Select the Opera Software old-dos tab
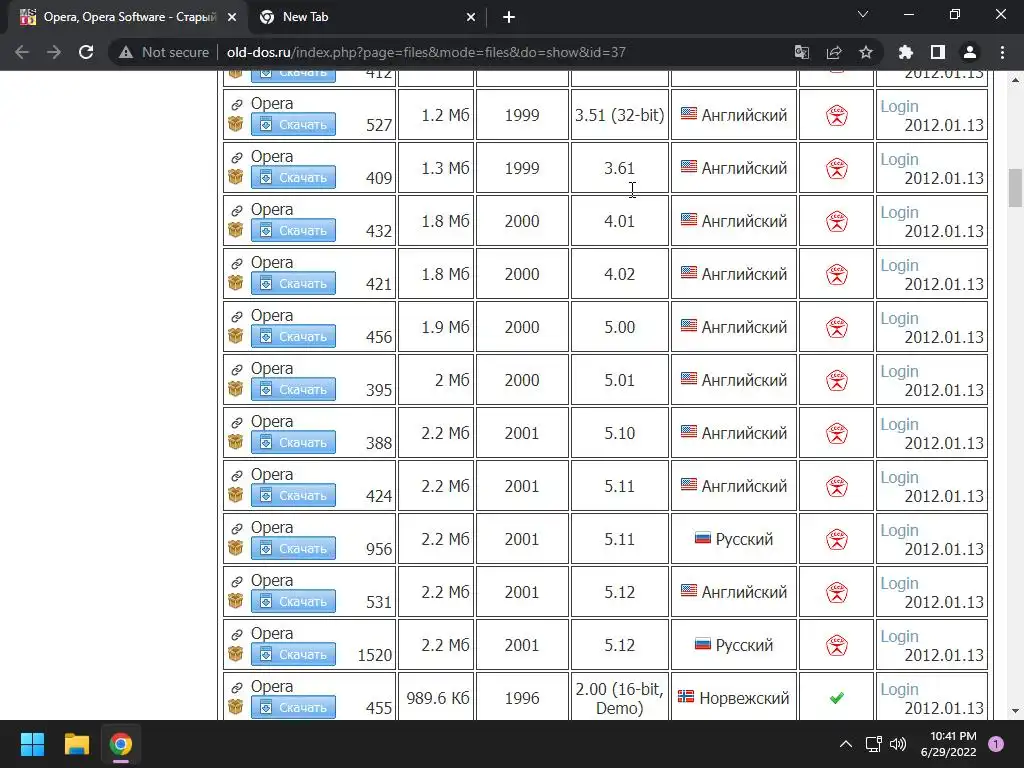This screenshot has width=1024, height=768. (129, 17)
